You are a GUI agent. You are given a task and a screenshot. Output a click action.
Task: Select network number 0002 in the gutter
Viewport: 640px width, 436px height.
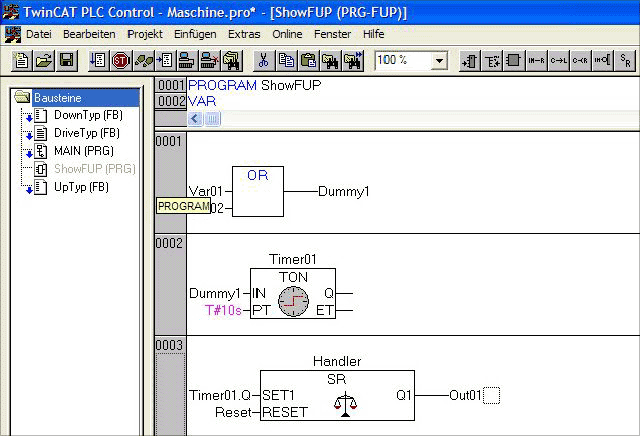(x=169, y=243)
